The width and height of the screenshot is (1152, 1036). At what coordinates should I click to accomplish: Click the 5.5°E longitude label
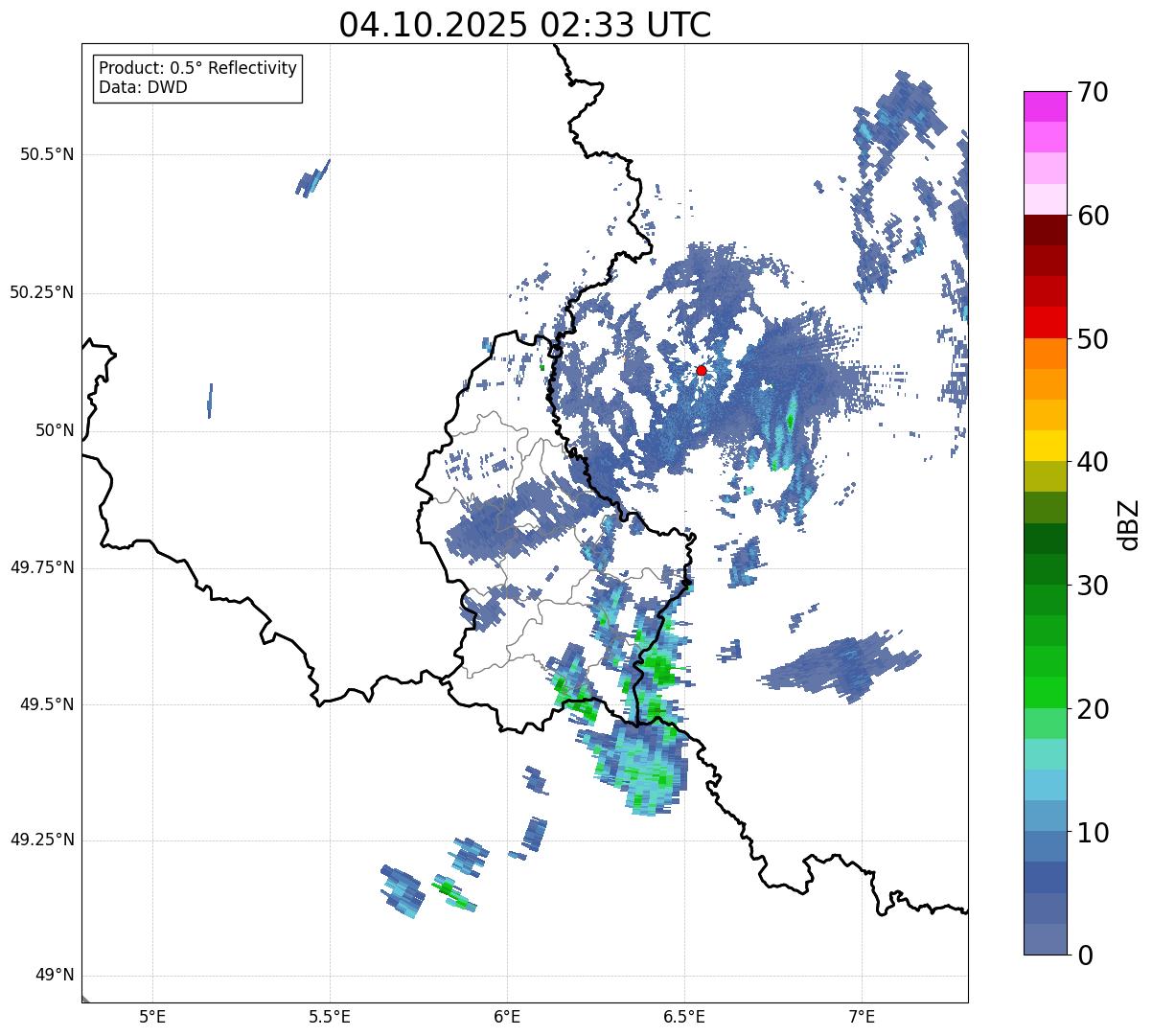330,1016
